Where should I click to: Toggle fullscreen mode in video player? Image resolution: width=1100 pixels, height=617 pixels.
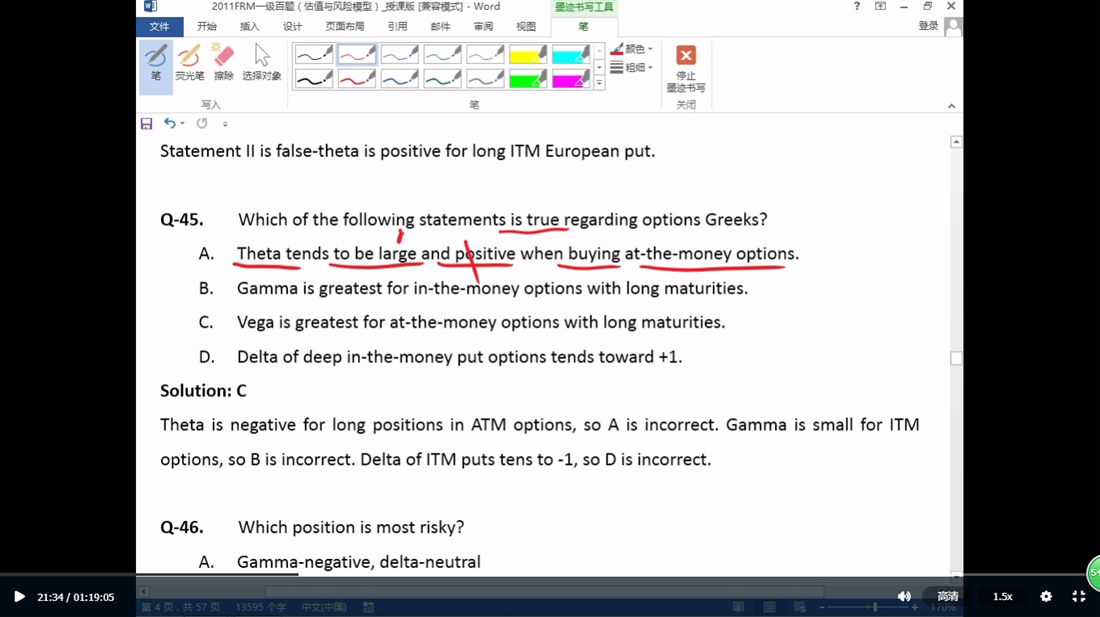tap(1079, 596)
